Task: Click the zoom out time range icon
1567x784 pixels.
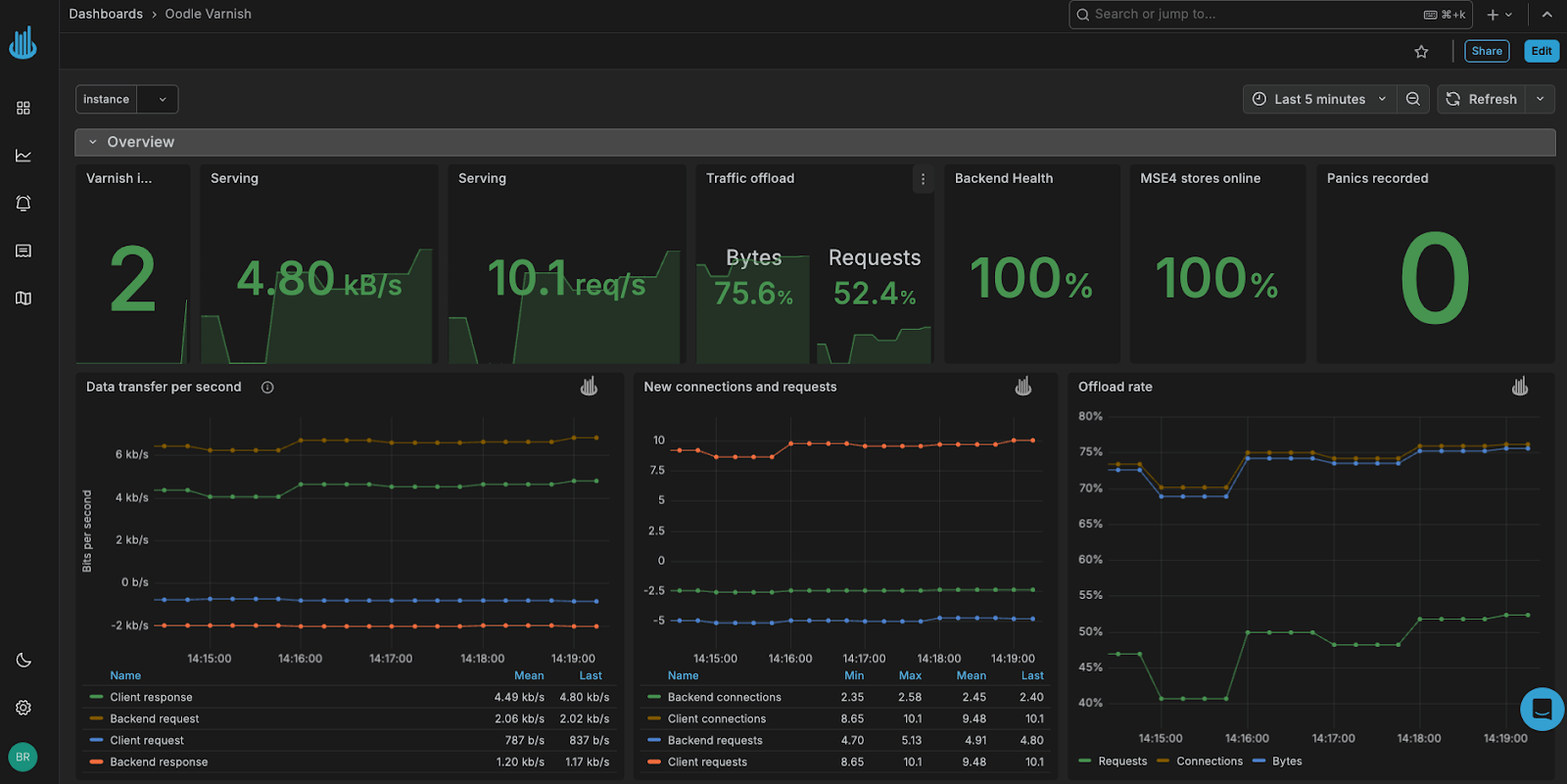Action: 1412,99
